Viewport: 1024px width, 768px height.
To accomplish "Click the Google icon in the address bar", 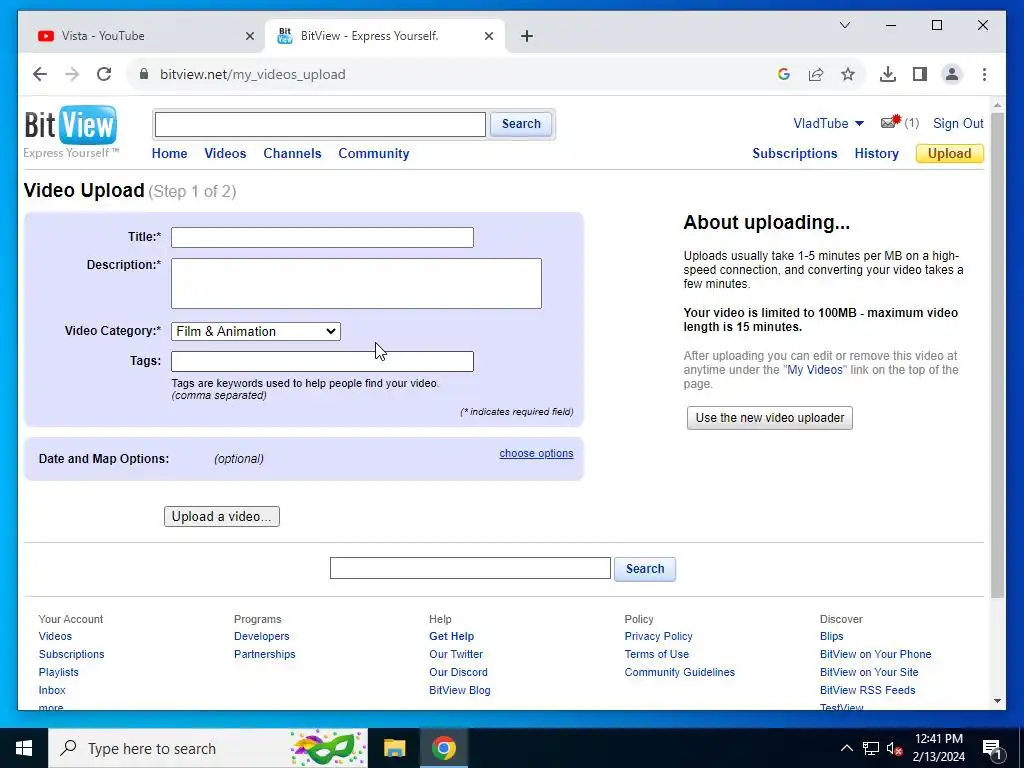I will pos(784,74).
